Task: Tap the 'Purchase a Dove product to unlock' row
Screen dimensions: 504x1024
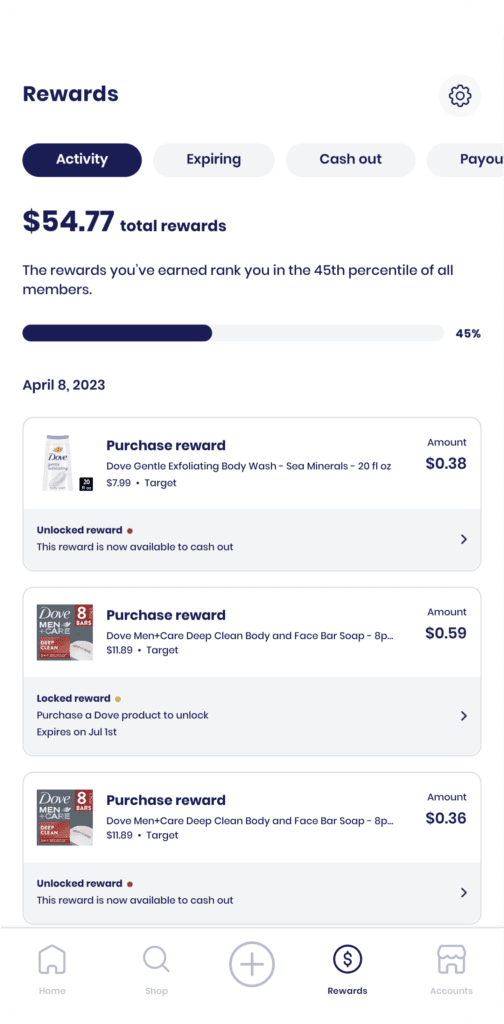Action: coord(252,716)
